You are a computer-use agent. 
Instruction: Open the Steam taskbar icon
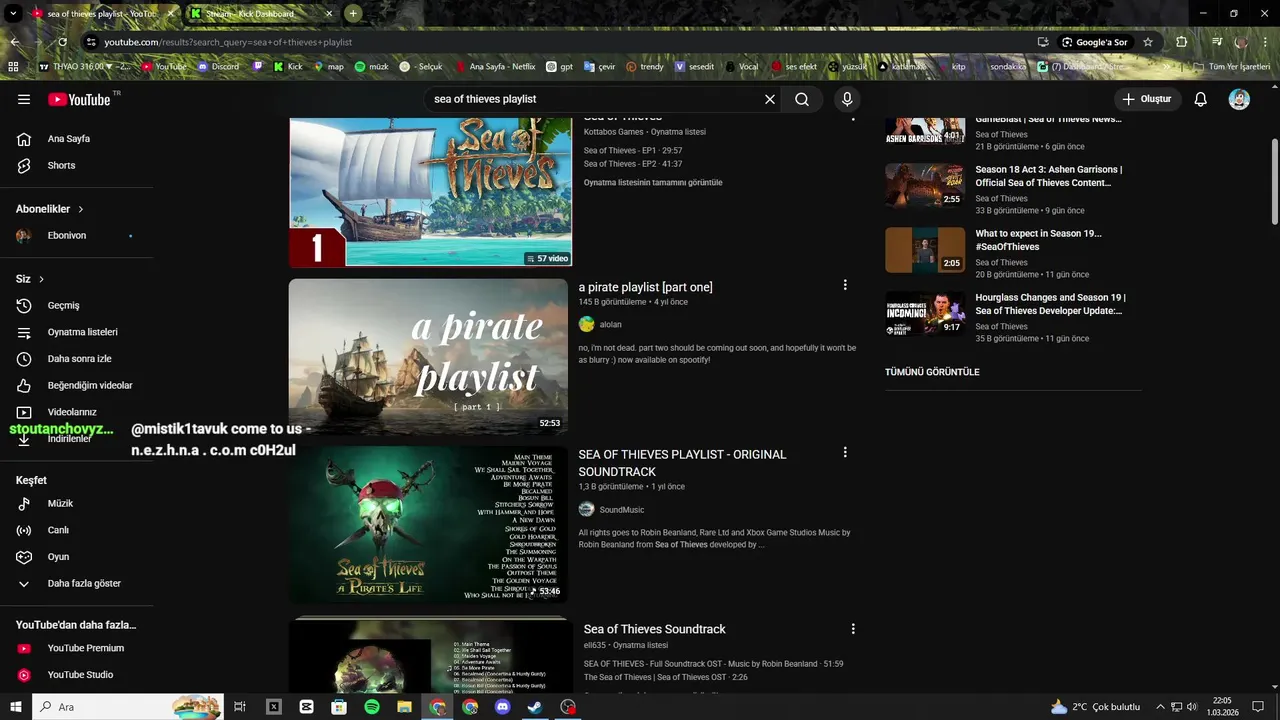click(x=536, y=707)
